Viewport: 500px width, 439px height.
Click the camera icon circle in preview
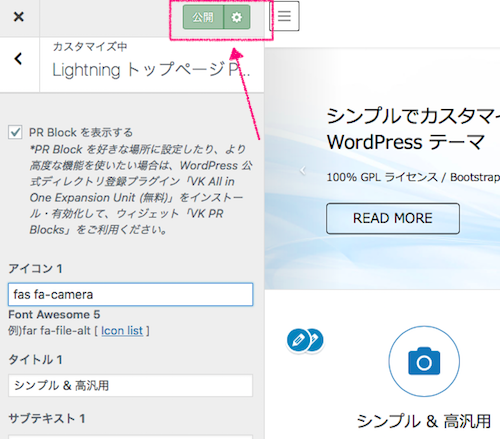tap(424, 361)
